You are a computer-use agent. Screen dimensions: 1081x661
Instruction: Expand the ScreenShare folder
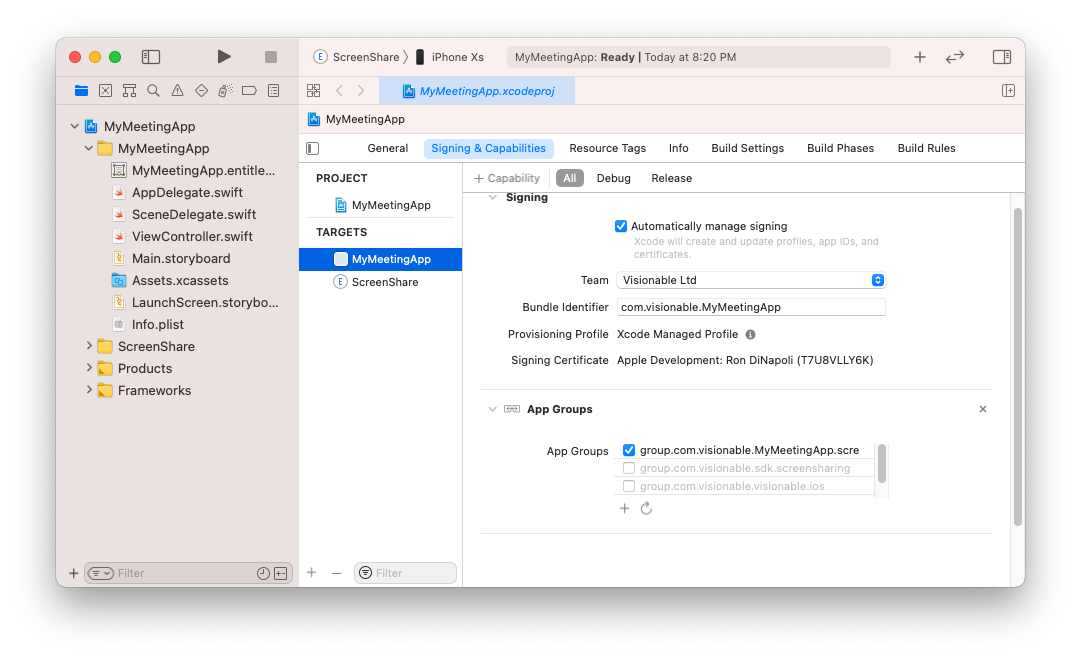click(x=88, y=346)
